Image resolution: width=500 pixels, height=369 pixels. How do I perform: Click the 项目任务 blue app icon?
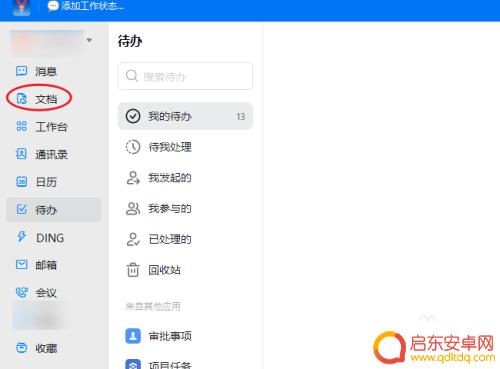(133, 364)
